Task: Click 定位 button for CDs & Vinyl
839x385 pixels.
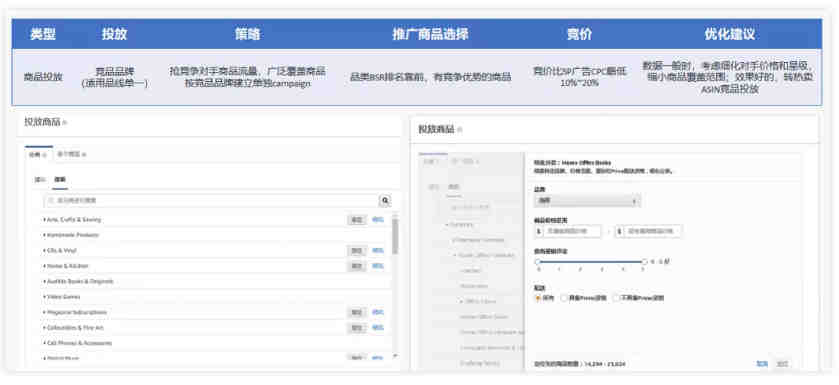Action: tap(356, 251)
